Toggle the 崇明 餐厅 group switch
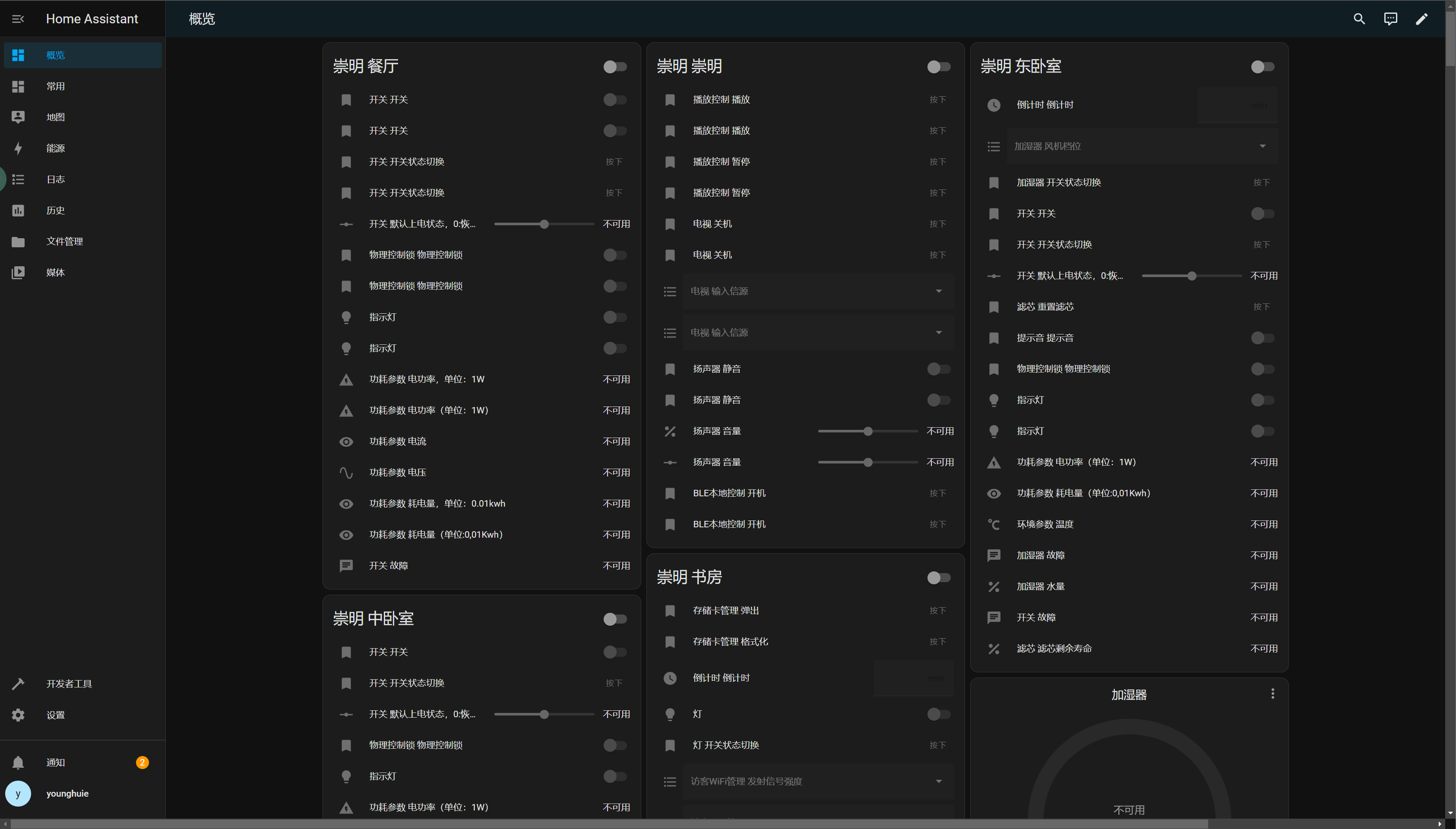The image size is (1456, 829). 614,66
